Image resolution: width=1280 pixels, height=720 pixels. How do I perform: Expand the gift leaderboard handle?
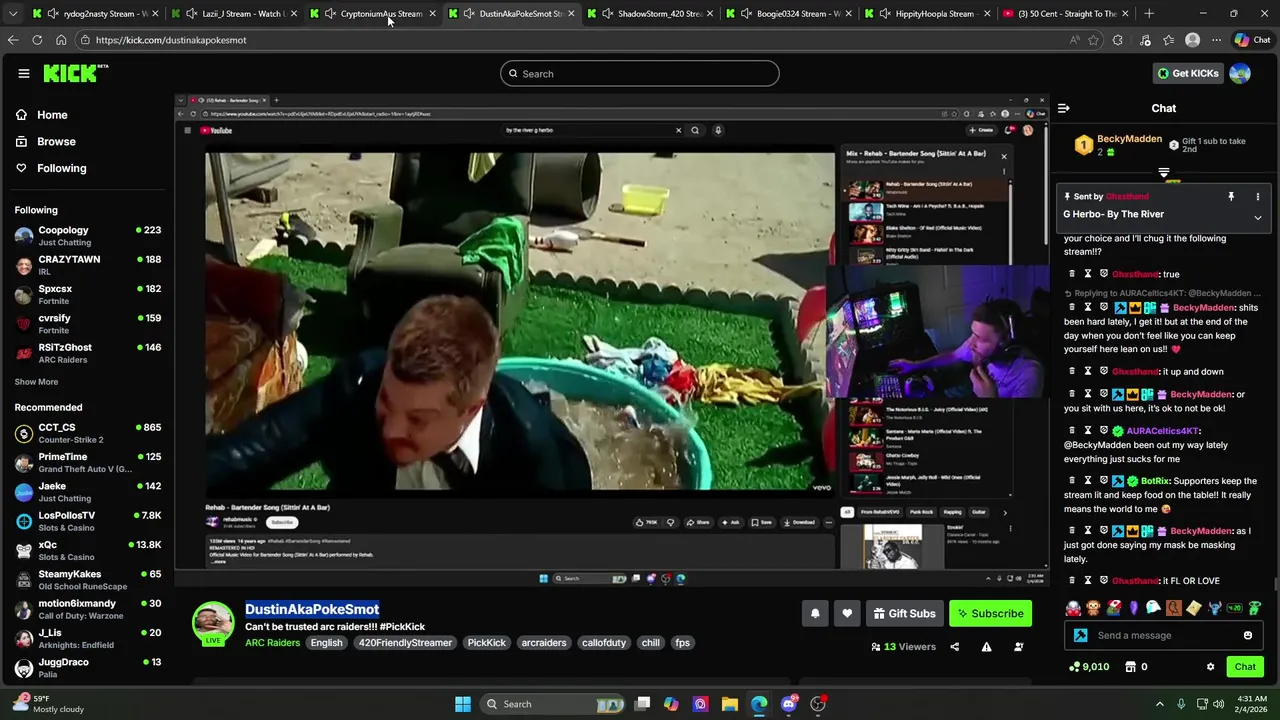(1163, 173)
